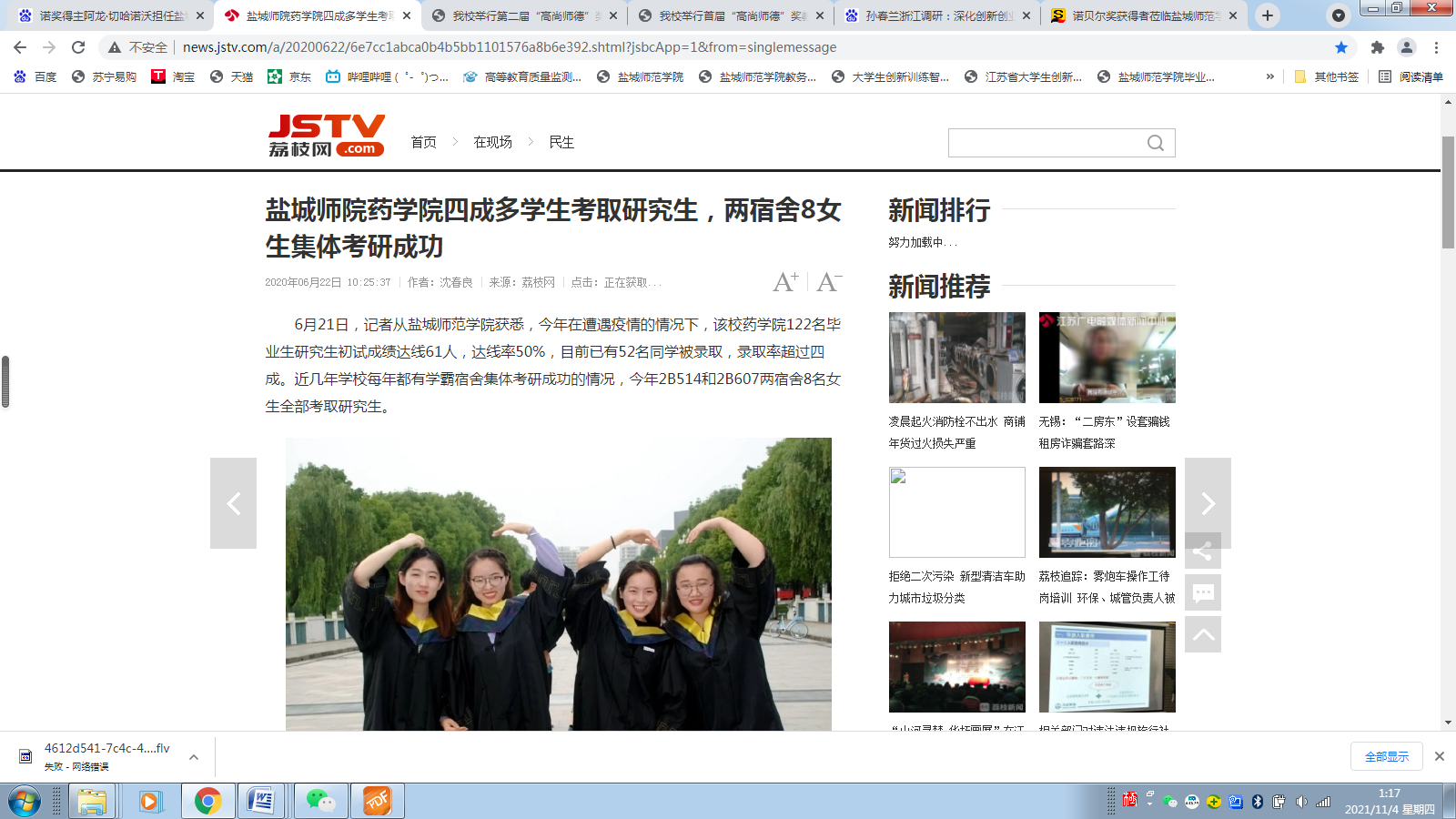The height and width of the screenshot is (819, 1456).
Task: Click the 在现场 navigation item
Action: click(x=492, y=142)
